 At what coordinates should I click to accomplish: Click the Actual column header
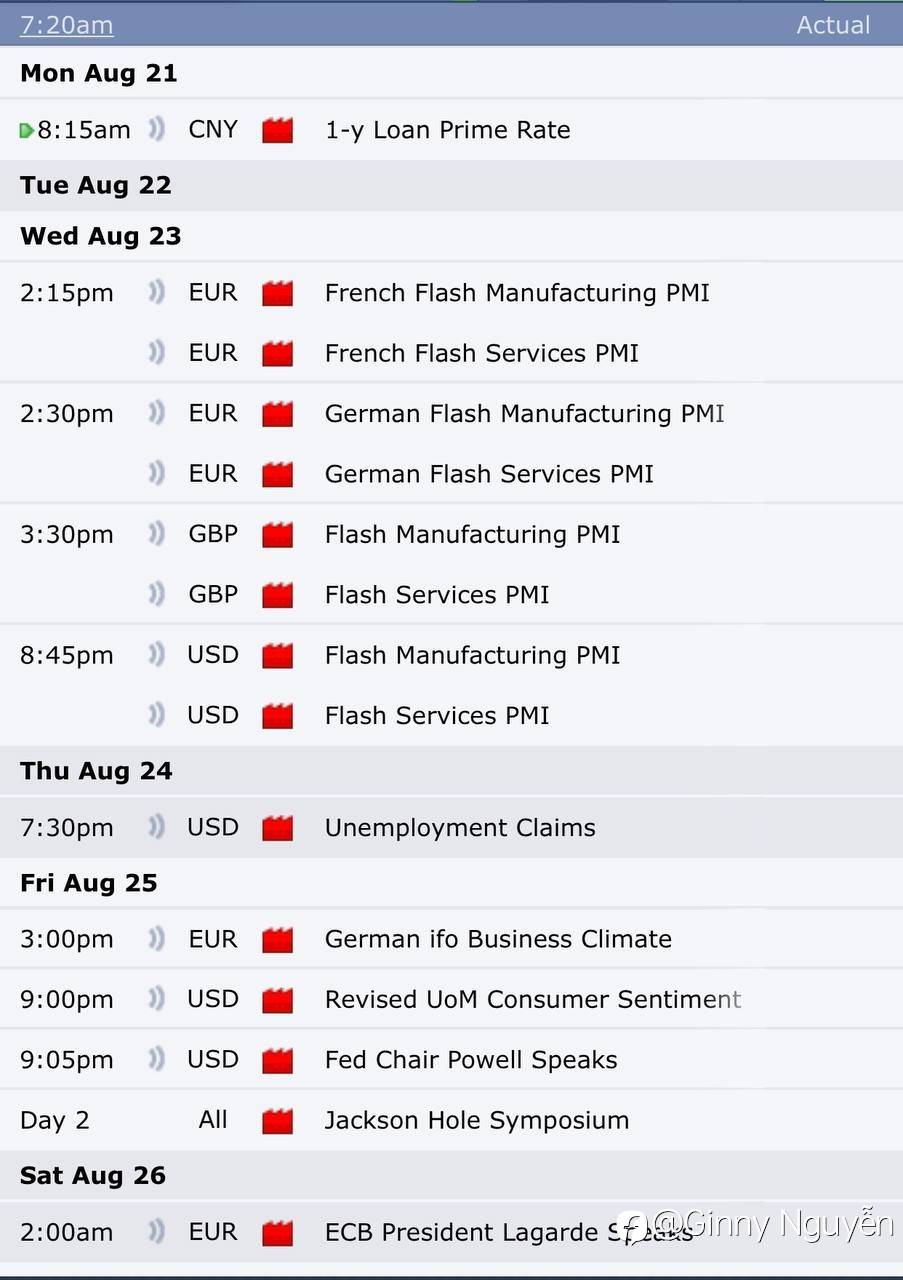832,25
